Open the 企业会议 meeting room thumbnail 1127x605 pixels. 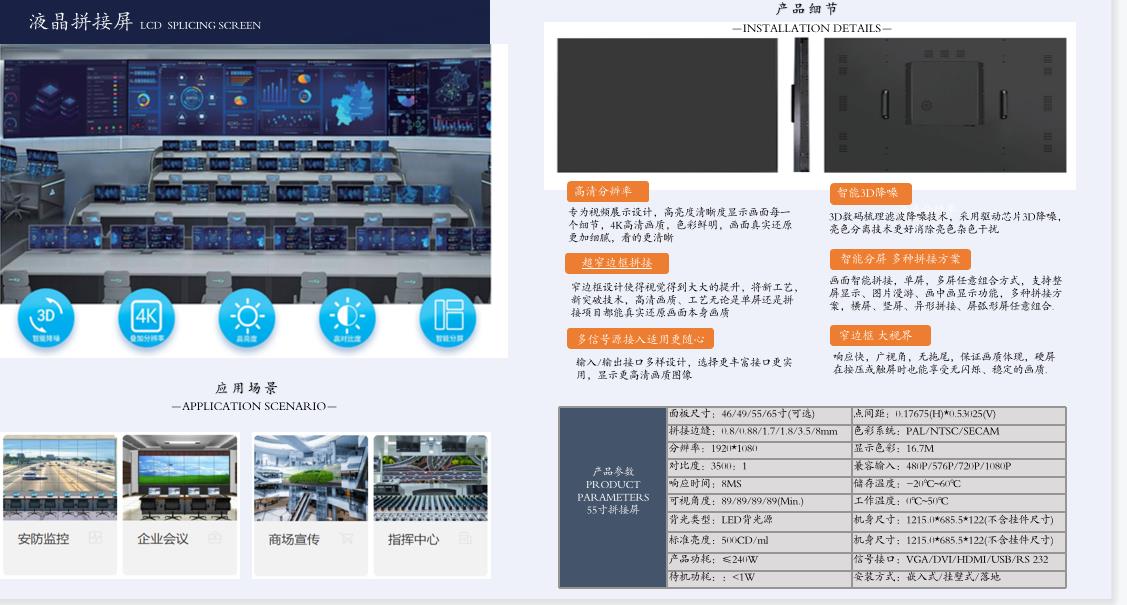click(180, 477)
